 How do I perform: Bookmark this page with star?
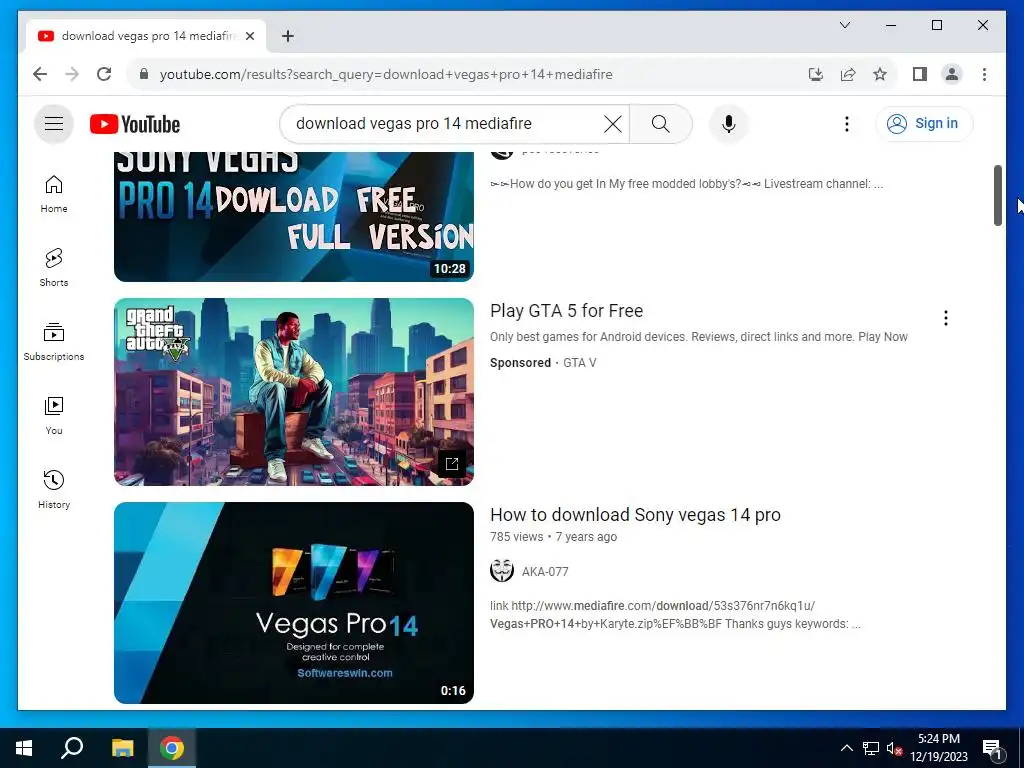[880, 74]
